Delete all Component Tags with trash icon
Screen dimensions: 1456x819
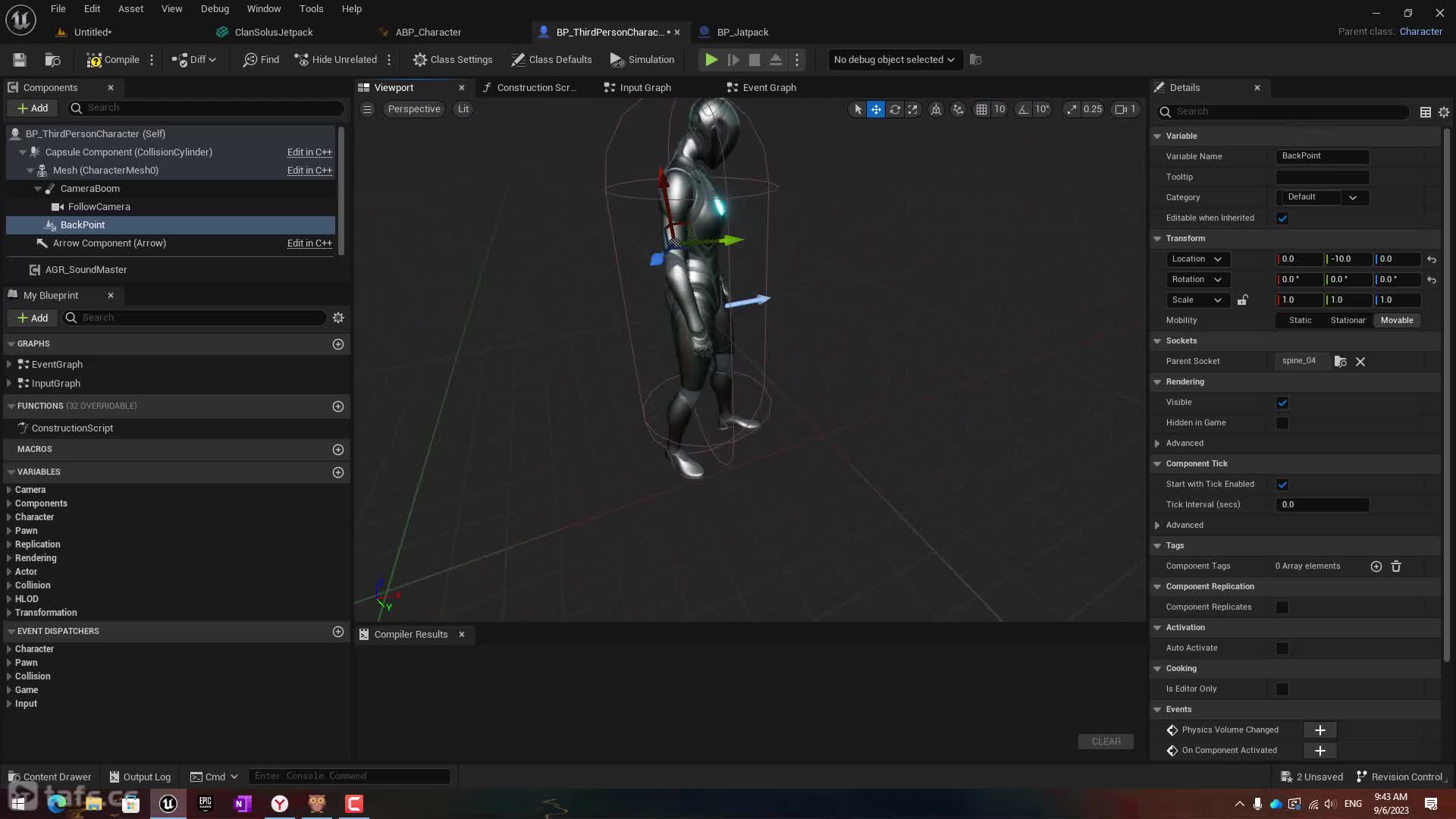click(x=1396, y=566)
